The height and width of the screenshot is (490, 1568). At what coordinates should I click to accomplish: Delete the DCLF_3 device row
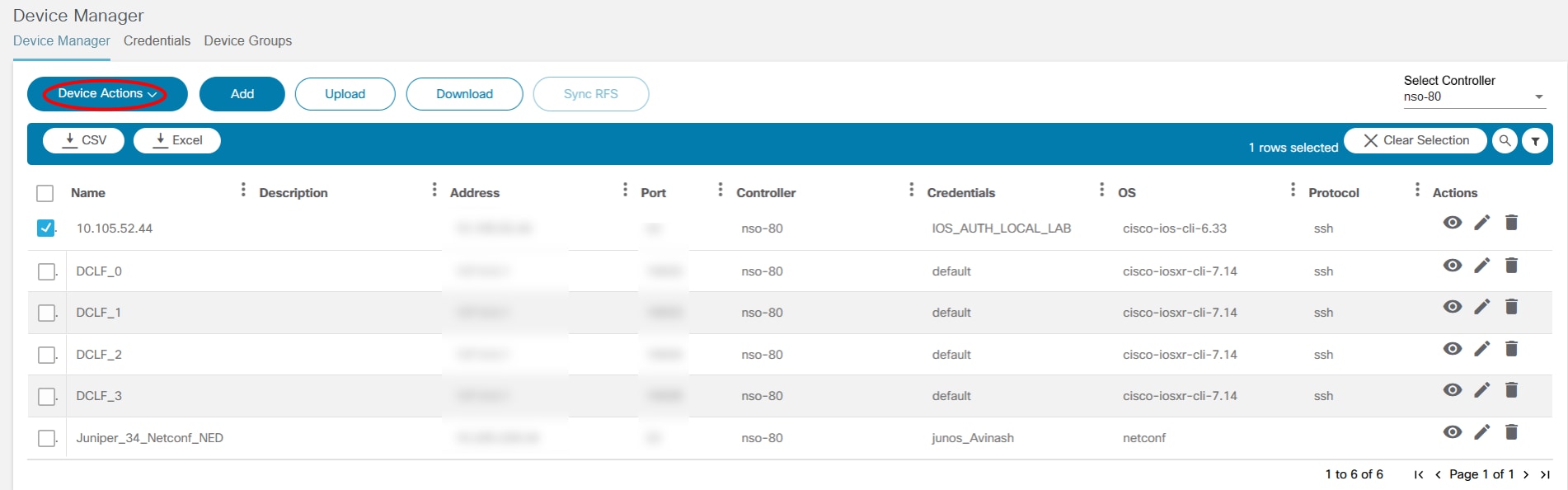[x=1511, y=390]
